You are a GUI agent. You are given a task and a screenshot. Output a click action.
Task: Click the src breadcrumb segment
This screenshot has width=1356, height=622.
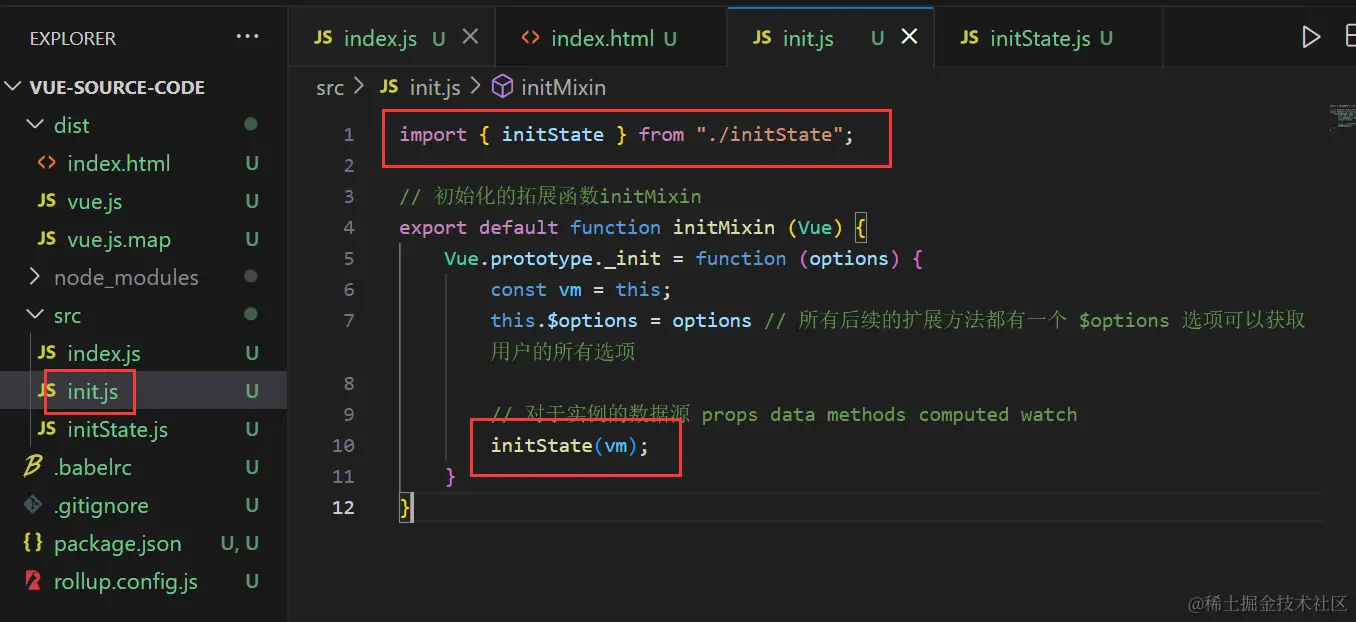point(330,88)
